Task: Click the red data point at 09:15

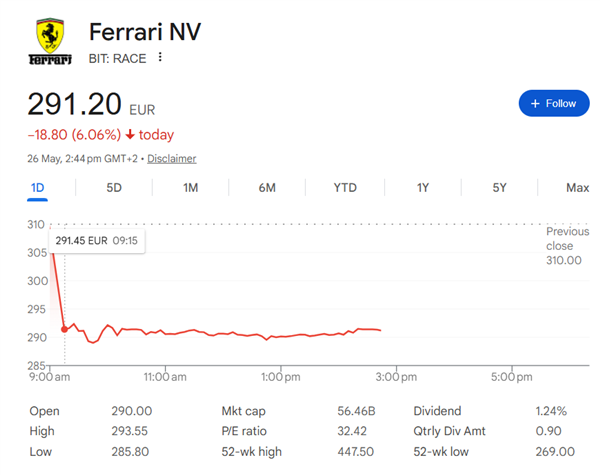Action: 64,329
